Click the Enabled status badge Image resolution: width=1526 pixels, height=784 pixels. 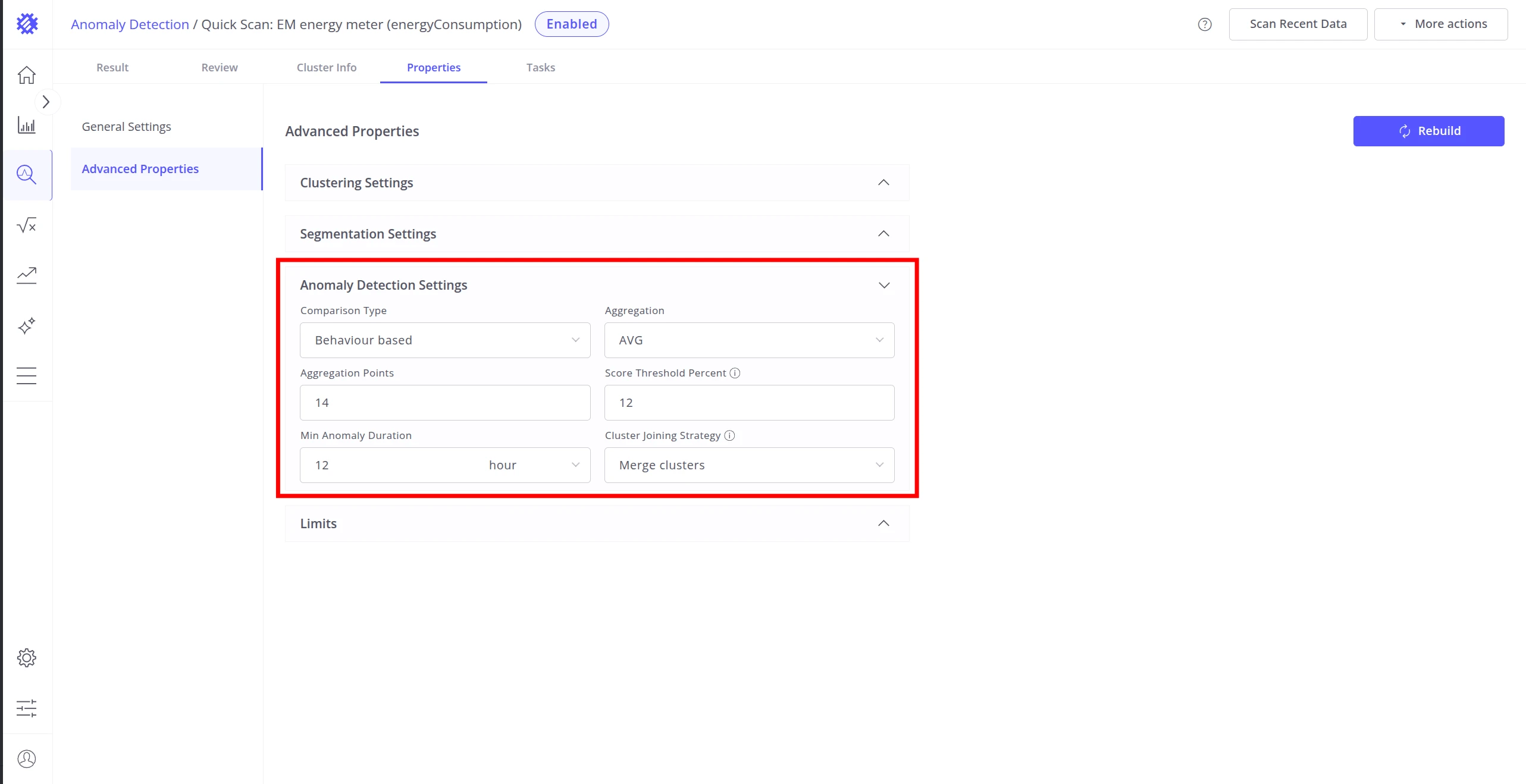(572, 24)
